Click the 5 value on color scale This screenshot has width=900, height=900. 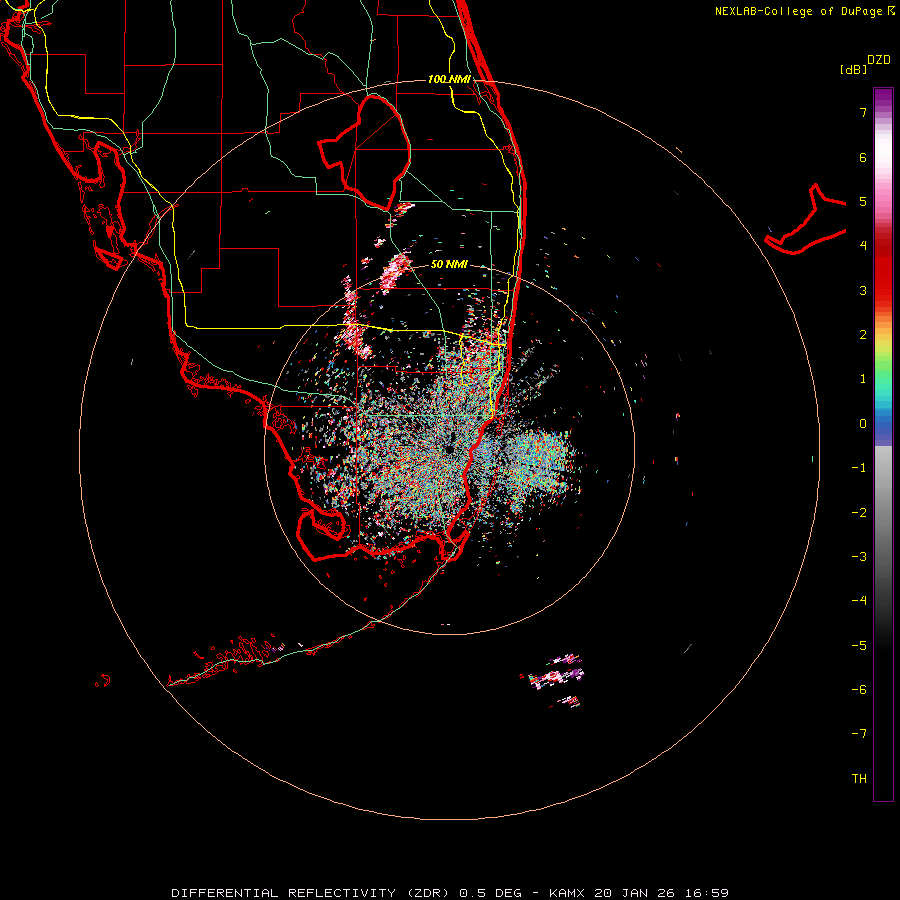[x=863, y=201]
